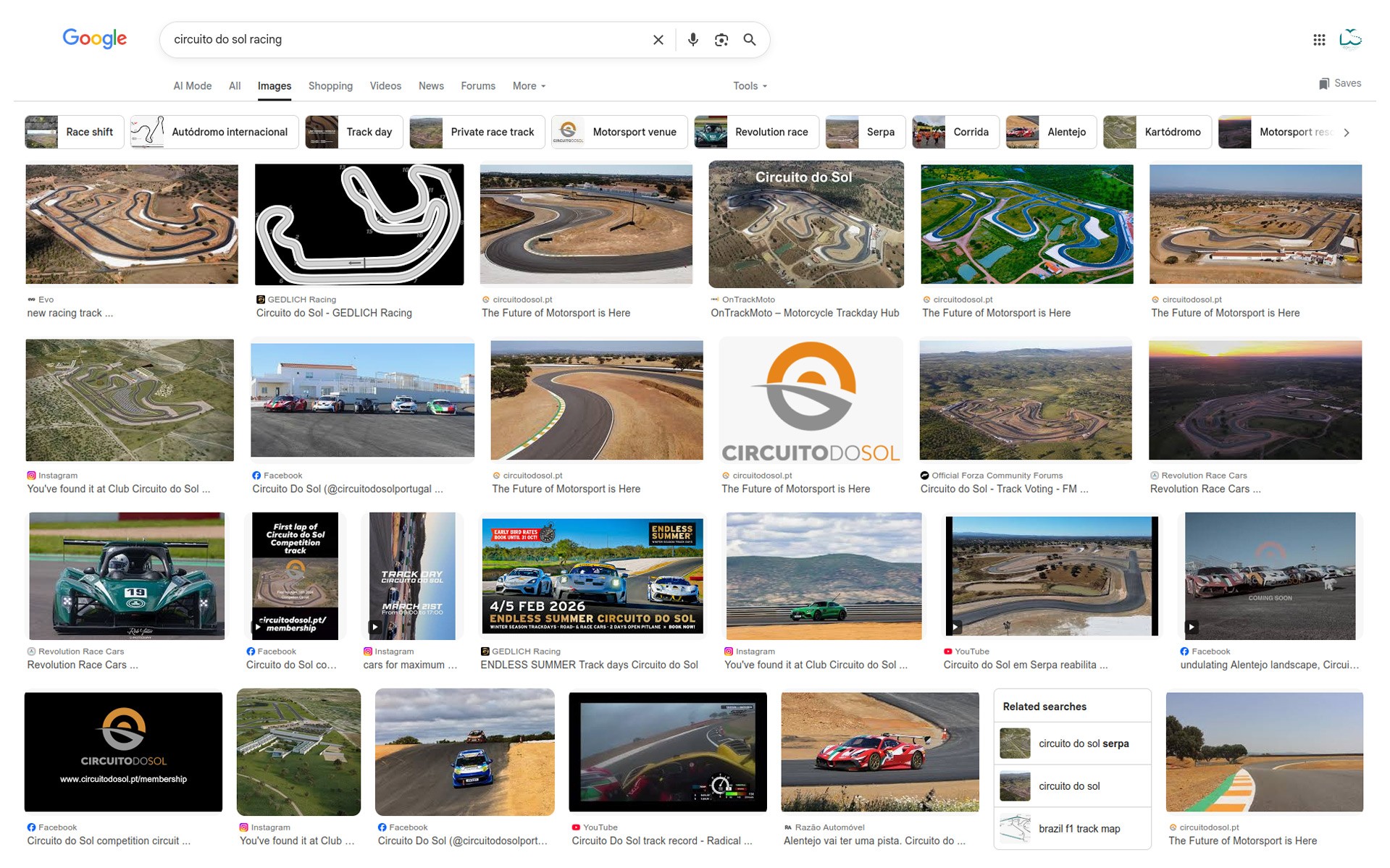Switch to the Forums tab

click(478, 86)
